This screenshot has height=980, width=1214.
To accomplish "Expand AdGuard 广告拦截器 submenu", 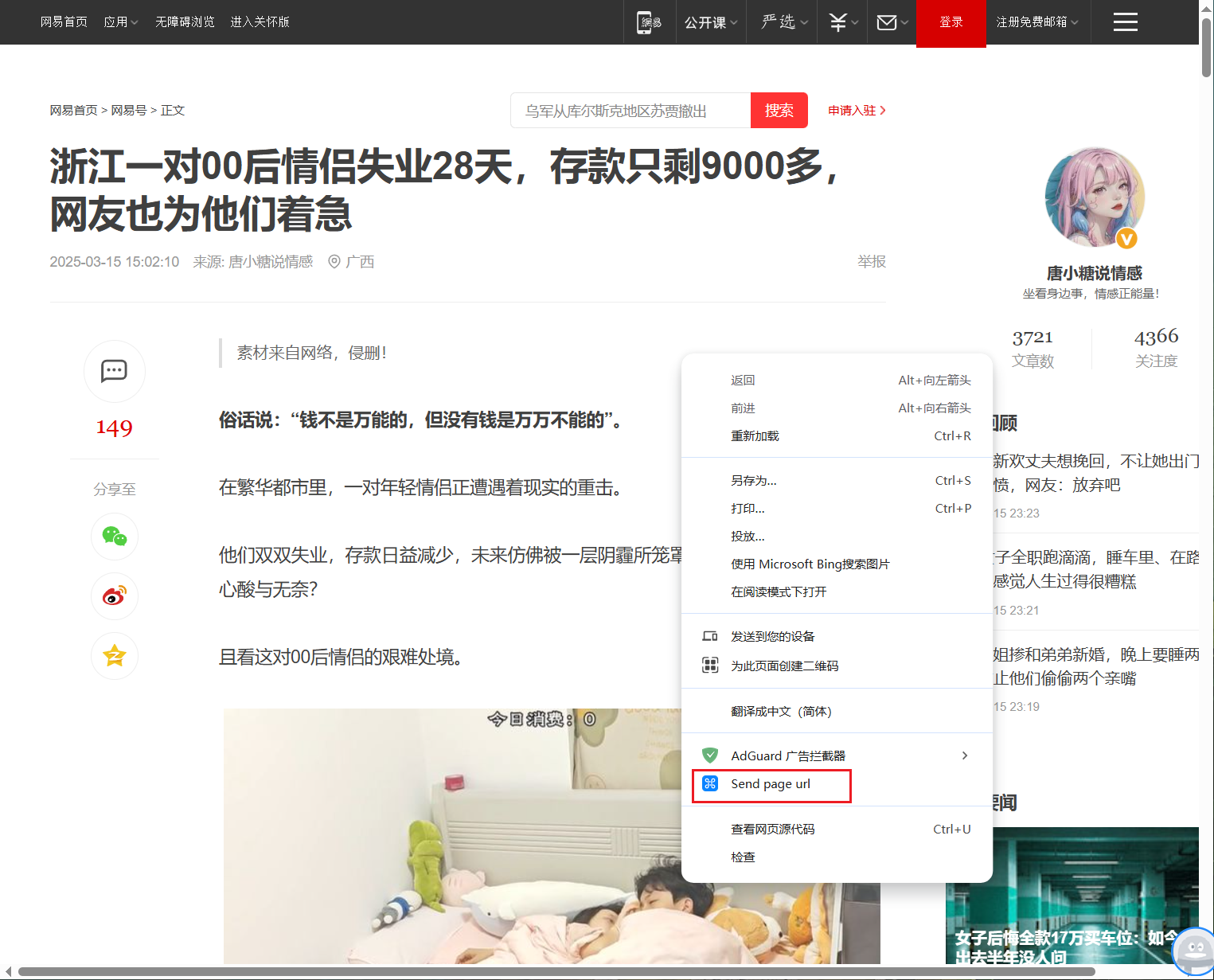I will click(x=837, y=755).
